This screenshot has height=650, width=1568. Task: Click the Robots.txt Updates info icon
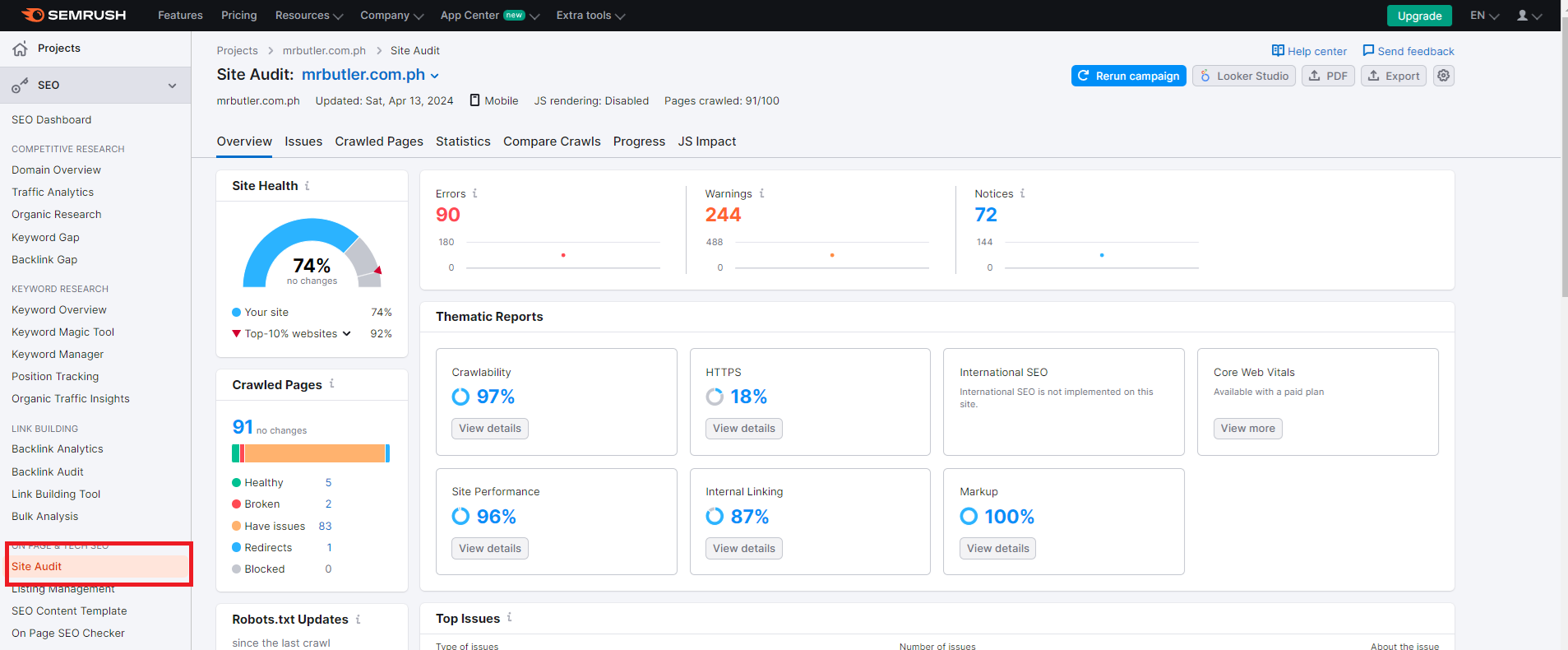click(x=358, y=619)
